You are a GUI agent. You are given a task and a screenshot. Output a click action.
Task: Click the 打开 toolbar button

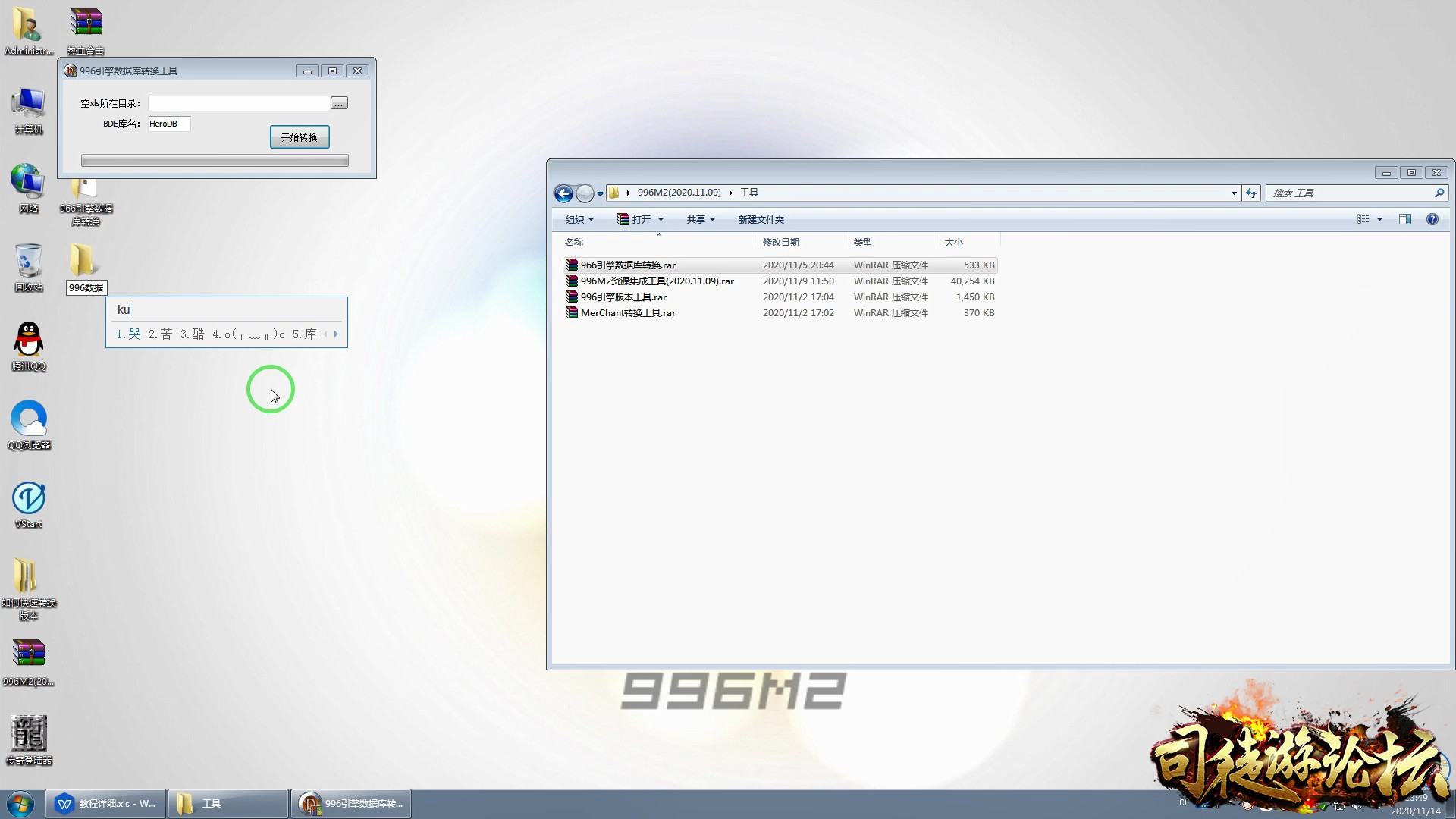634,219
